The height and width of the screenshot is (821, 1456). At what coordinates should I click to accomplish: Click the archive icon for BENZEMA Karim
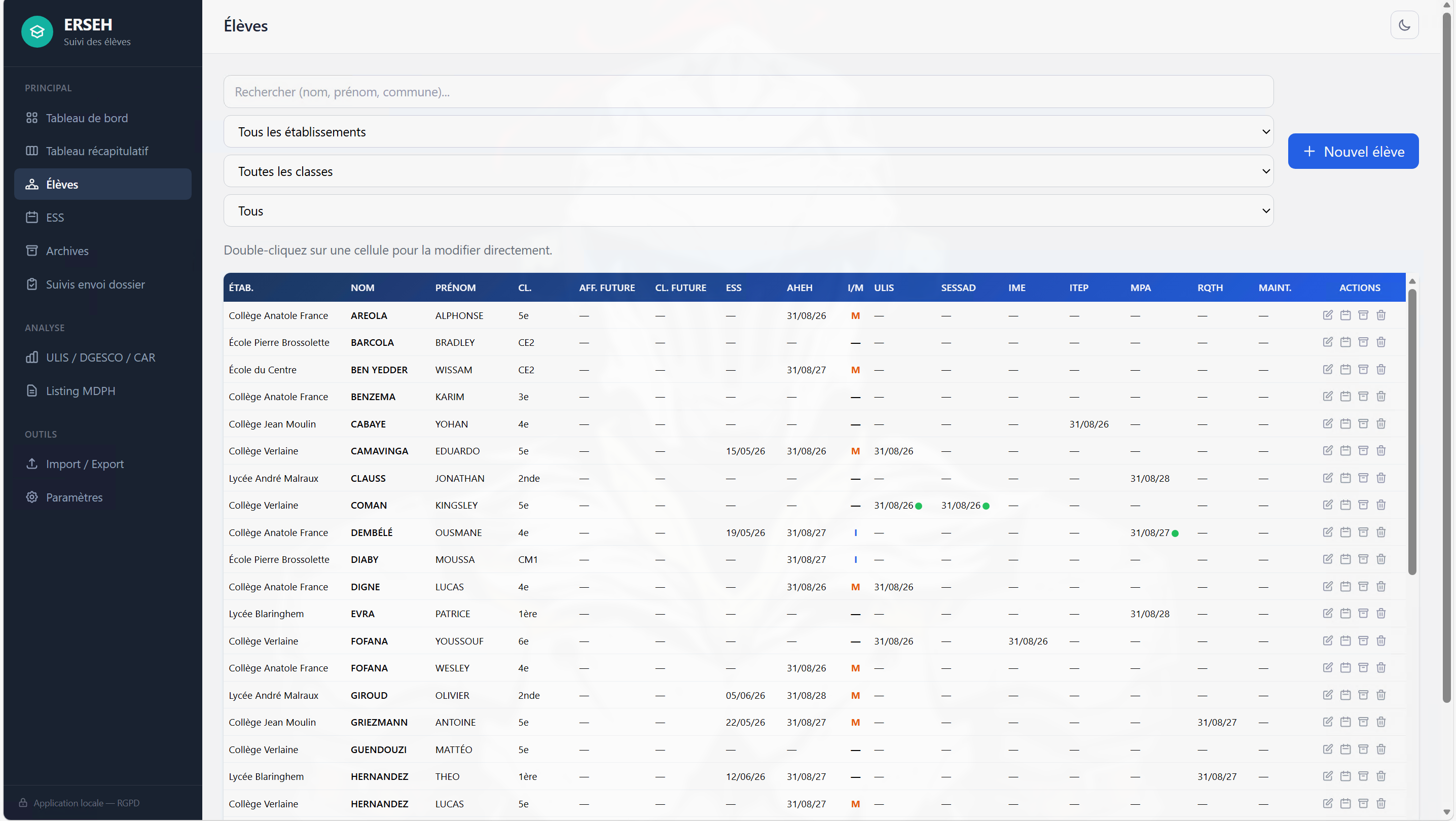click(1363, 397)
